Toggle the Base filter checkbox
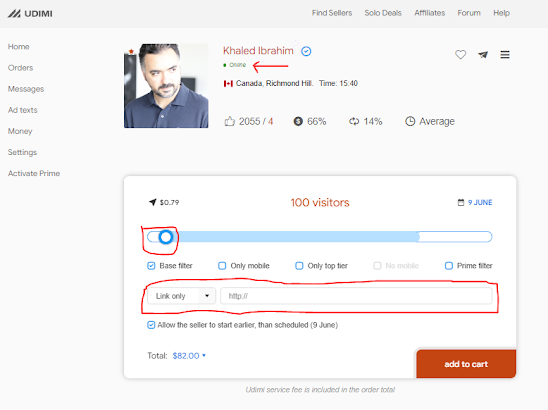The height and width of the screenshot is (410, 548). (x=151, y=266)
